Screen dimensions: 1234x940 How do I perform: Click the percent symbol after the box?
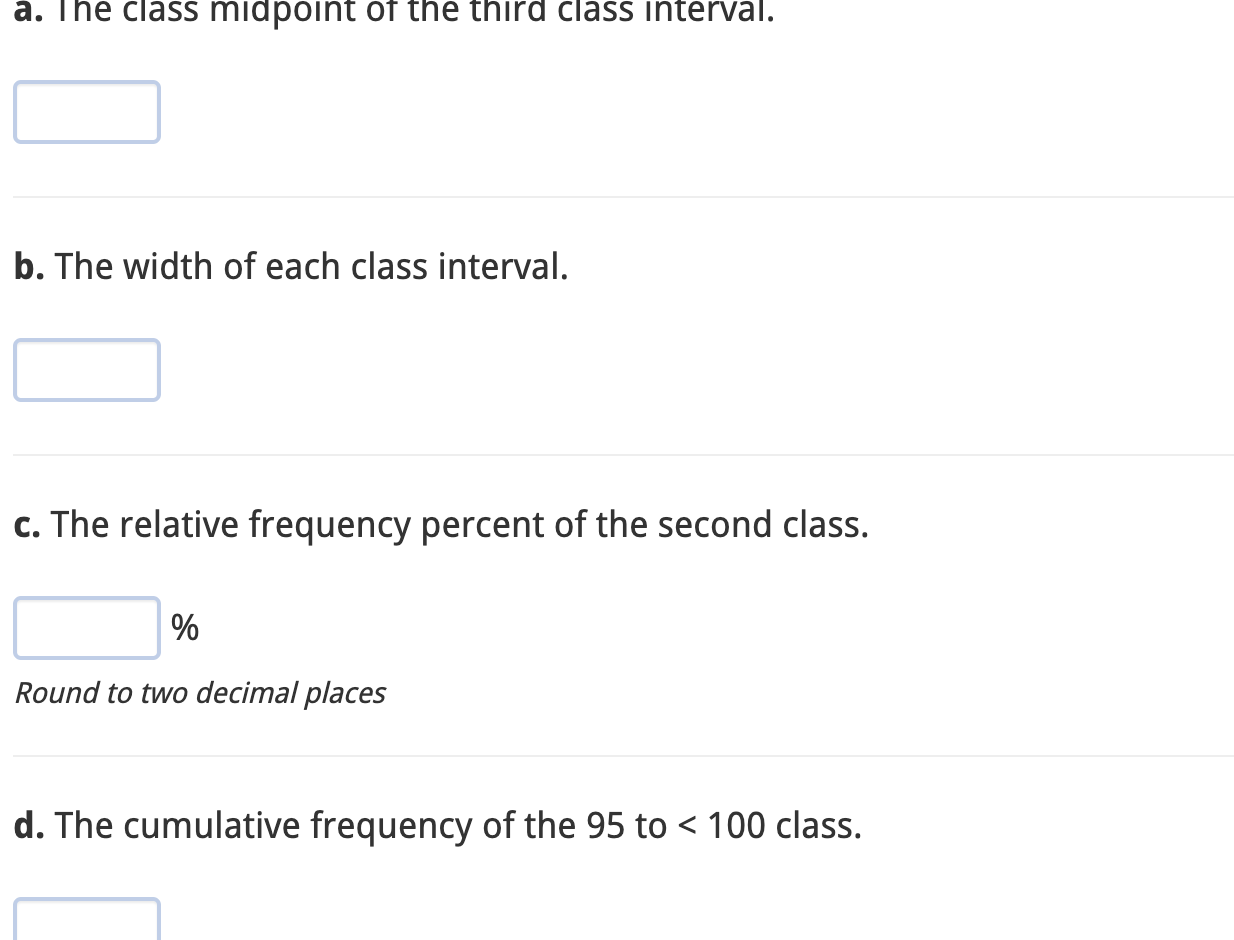tap(185, 627)
